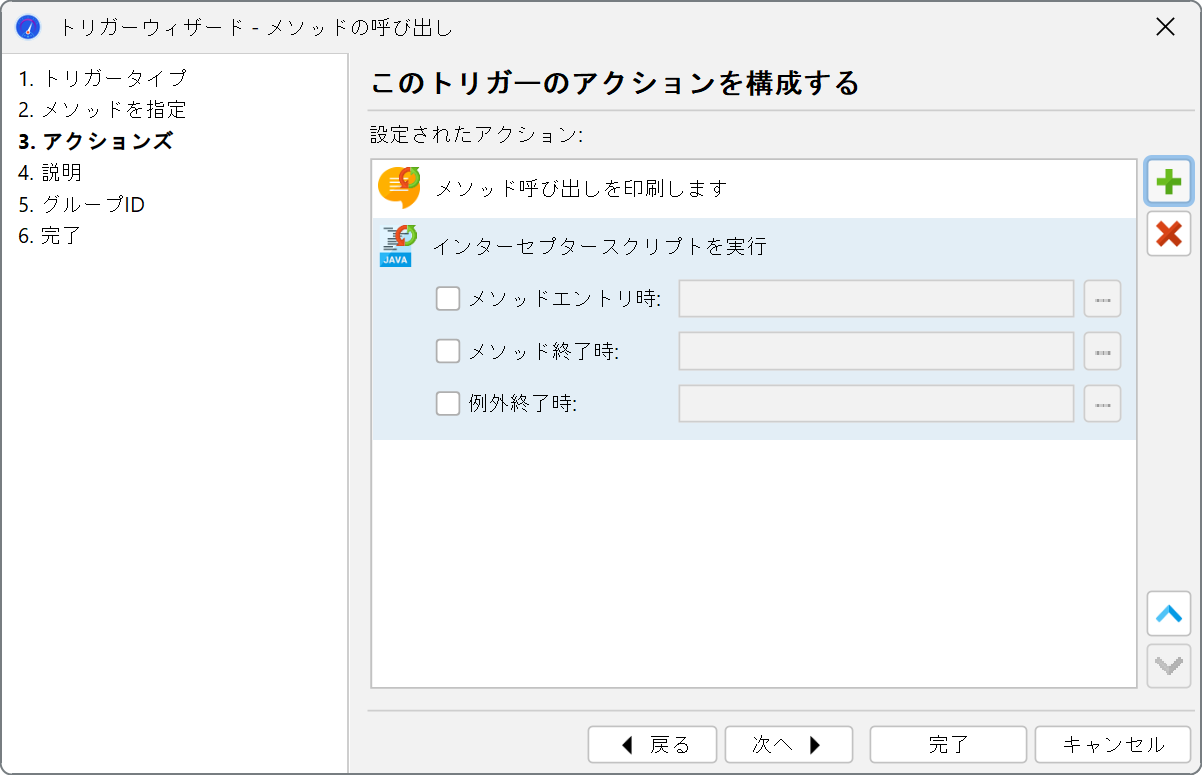The height and width of the screenshot is (775, 1202).
Task: Select メソッド呼び出しを印刷します action row
Action: [754, 188]
